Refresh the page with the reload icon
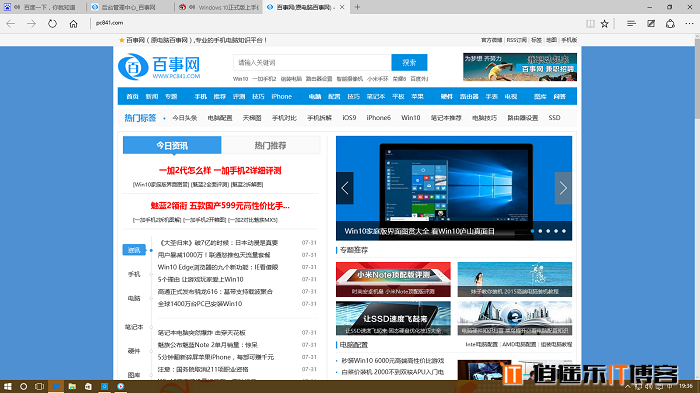 pos(52,24)
